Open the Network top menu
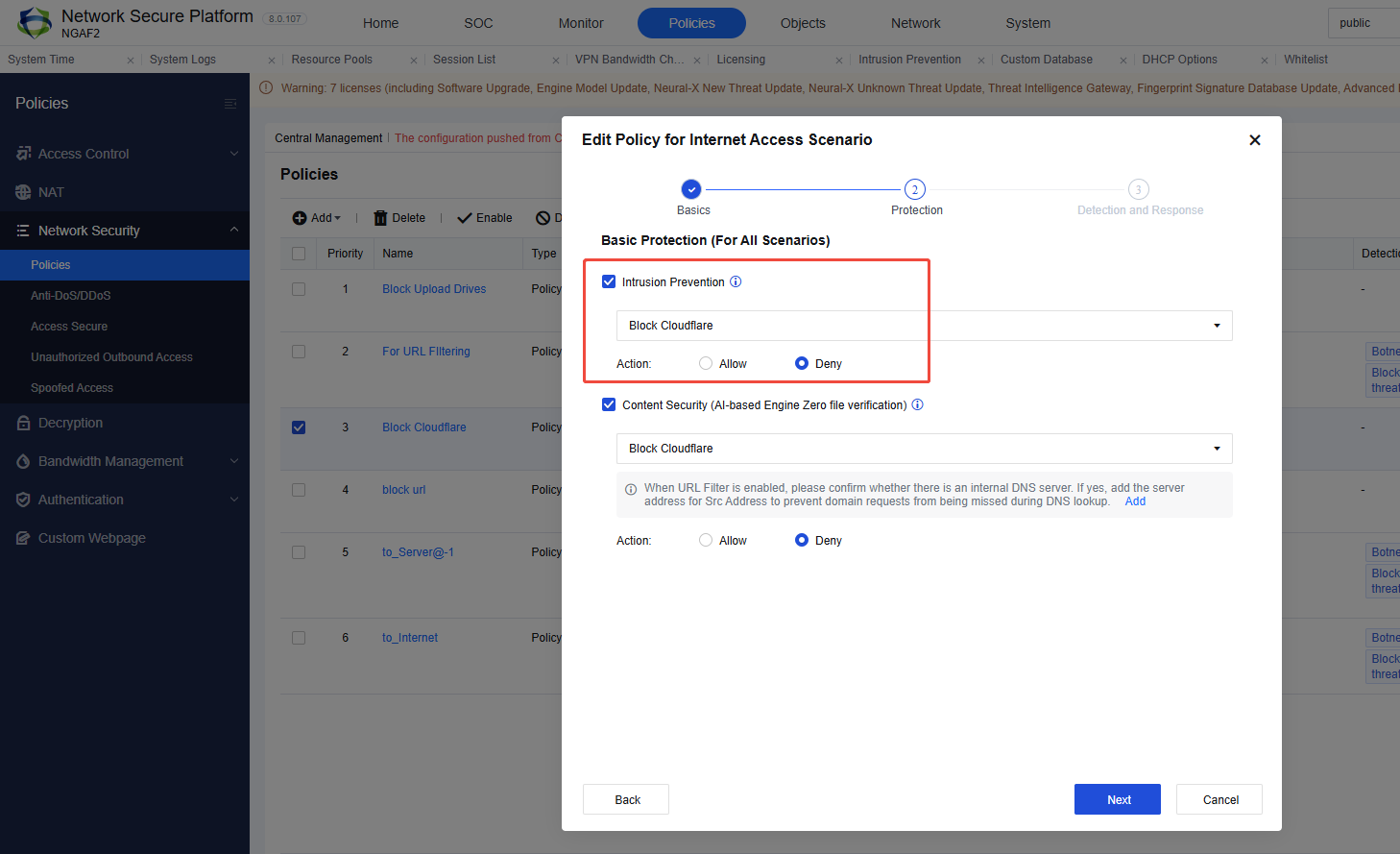Viewport: 1400px width, 854px height. tap(916, 23)
